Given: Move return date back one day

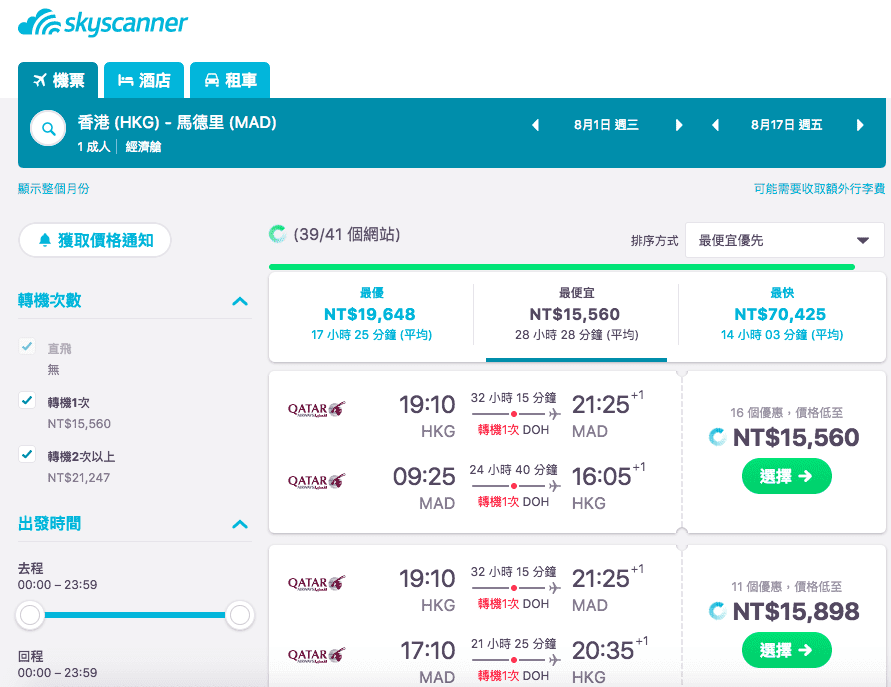Looking at the screenshot, I should 715,125.
